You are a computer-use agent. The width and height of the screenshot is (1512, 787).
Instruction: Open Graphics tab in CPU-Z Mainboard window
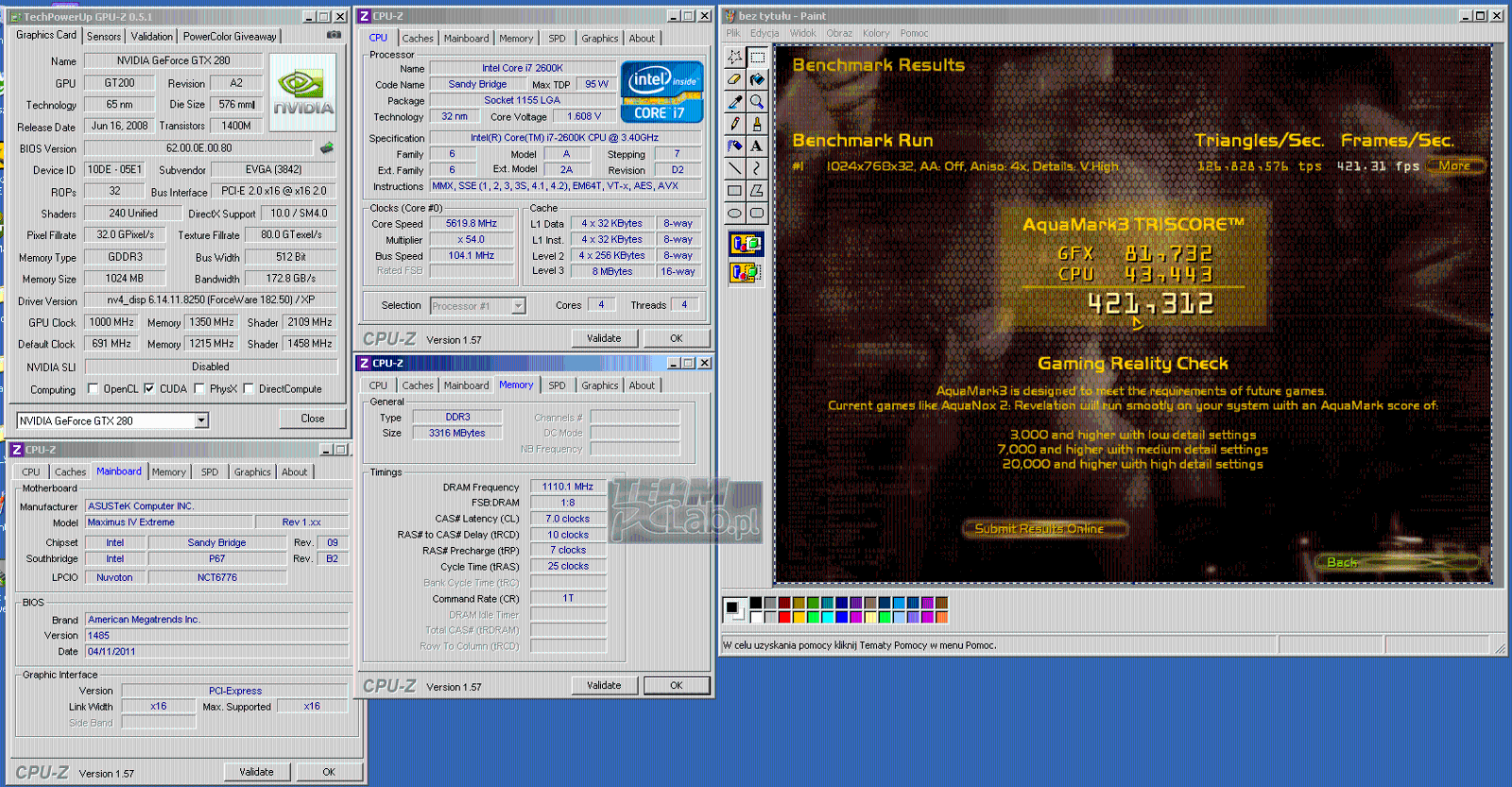(x=252, y=472)
